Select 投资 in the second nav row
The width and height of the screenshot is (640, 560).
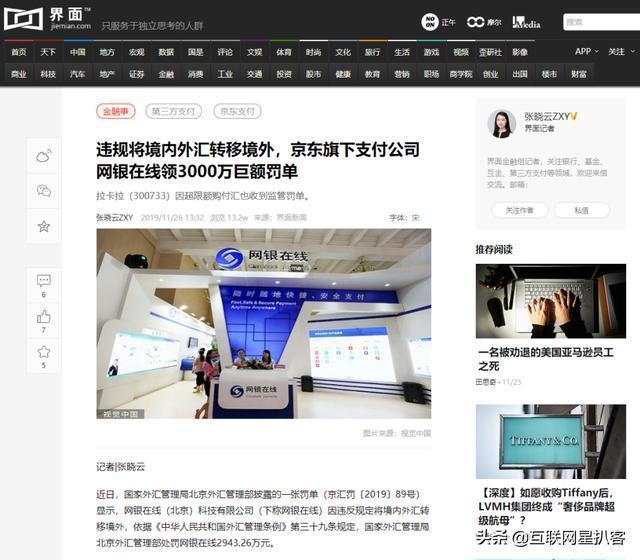pyautogui.click(x=284, y=74)
